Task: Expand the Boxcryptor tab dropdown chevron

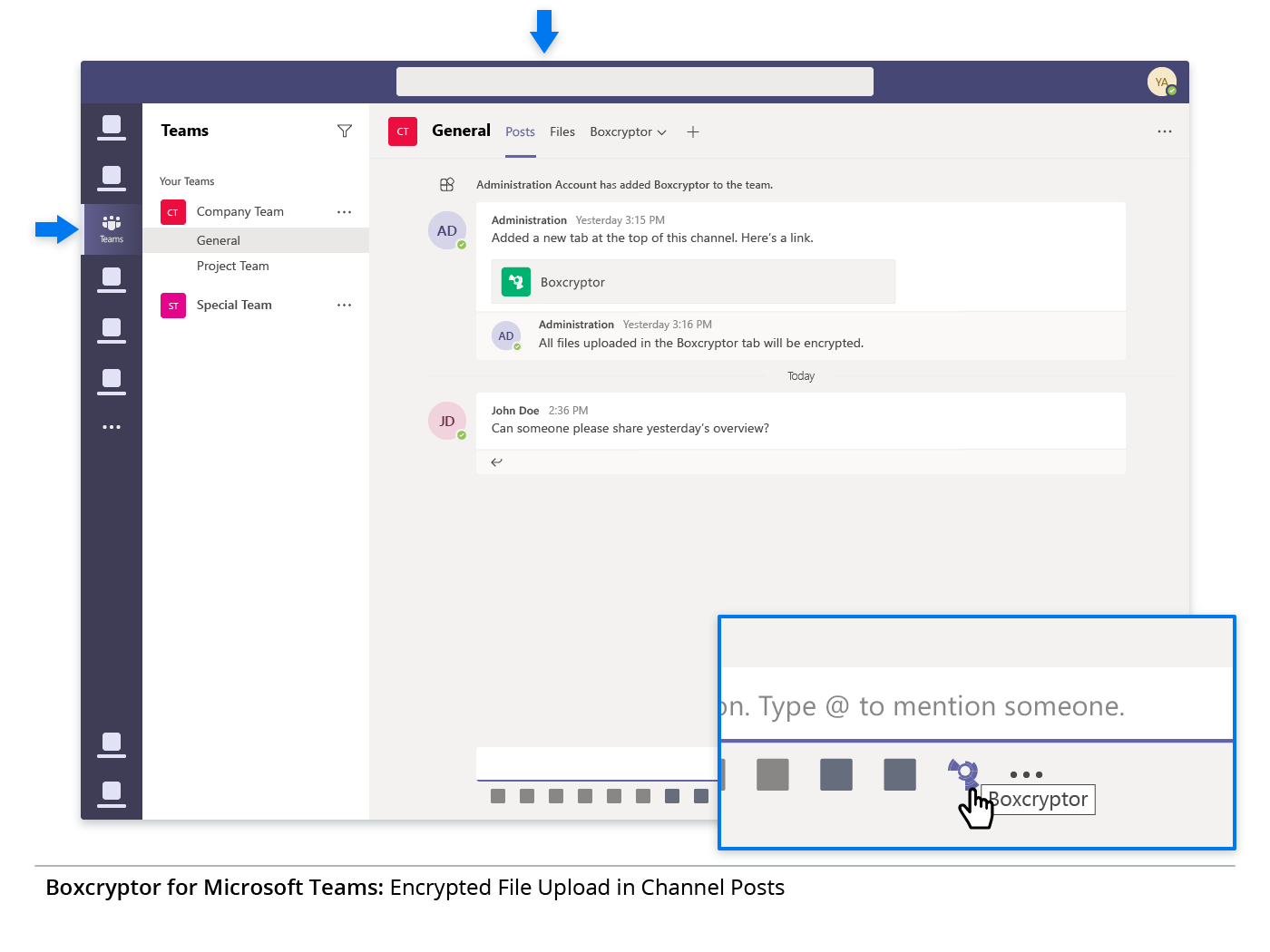Action: pos(662,133)
